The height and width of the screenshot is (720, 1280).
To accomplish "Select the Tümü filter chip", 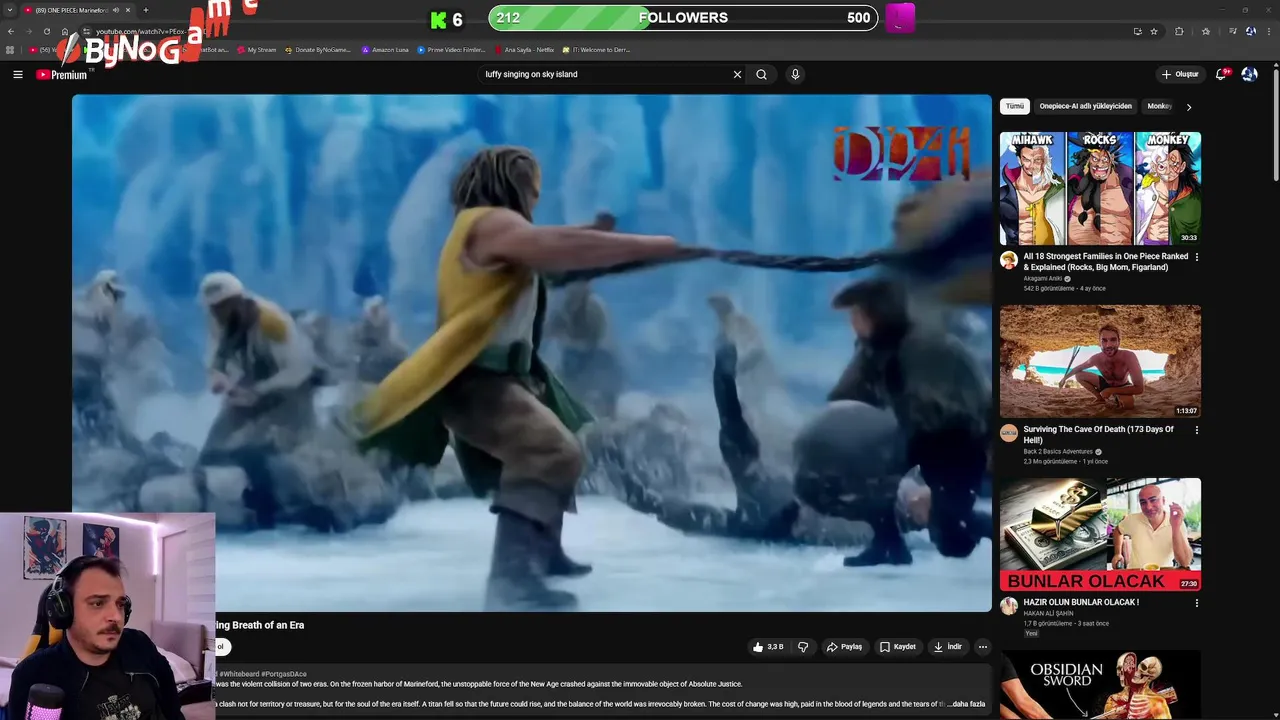I will click(x=1015, y=106).
